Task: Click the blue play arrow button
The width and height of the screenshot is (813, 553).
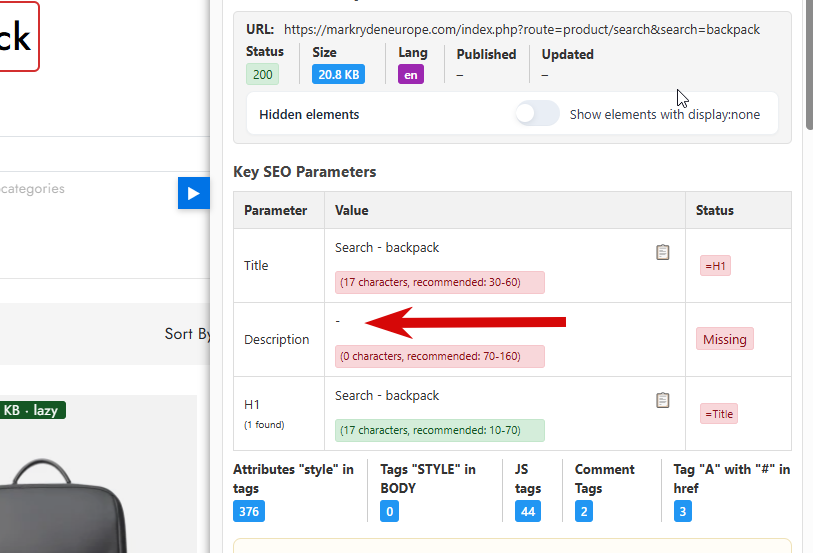Action: [x=193, y=193]
